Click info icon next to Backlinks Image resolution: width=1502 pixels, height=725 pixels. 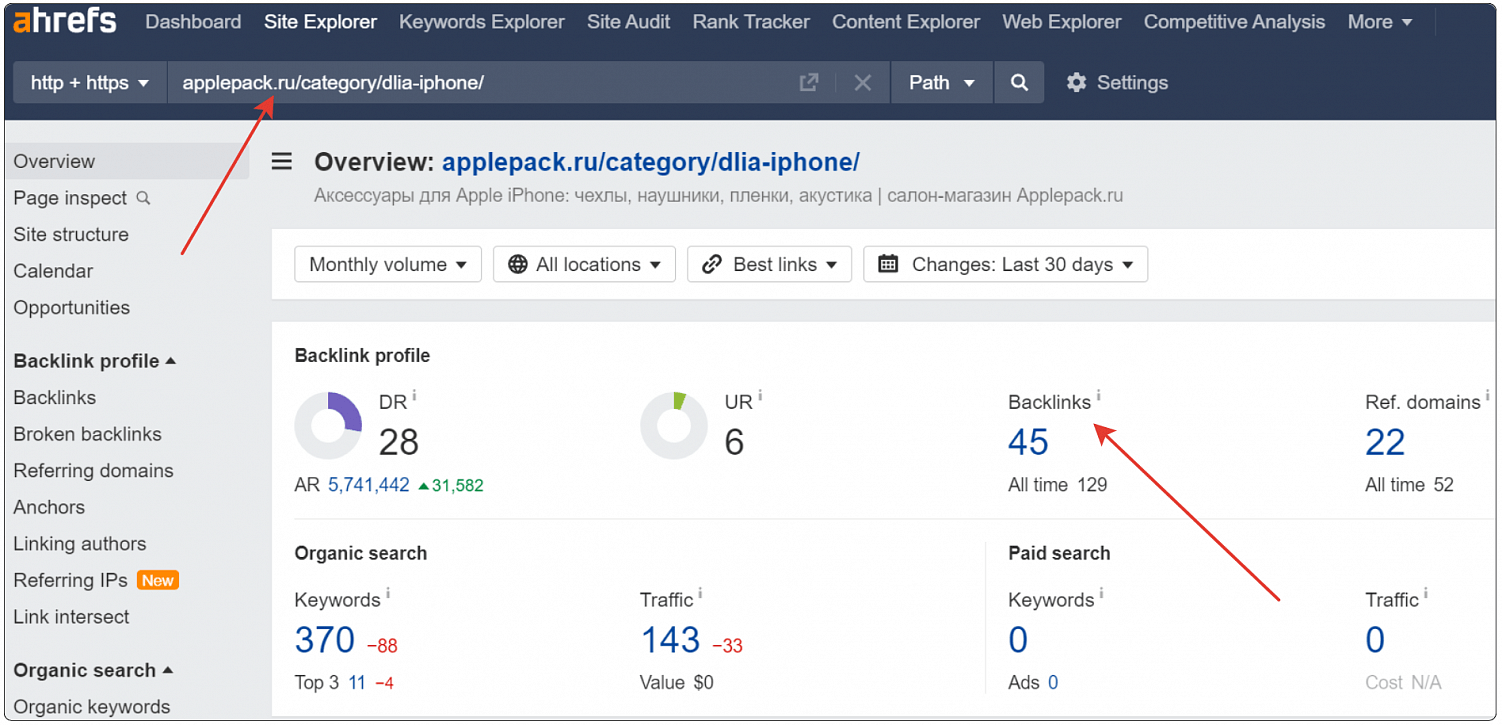pos(1098,396)
